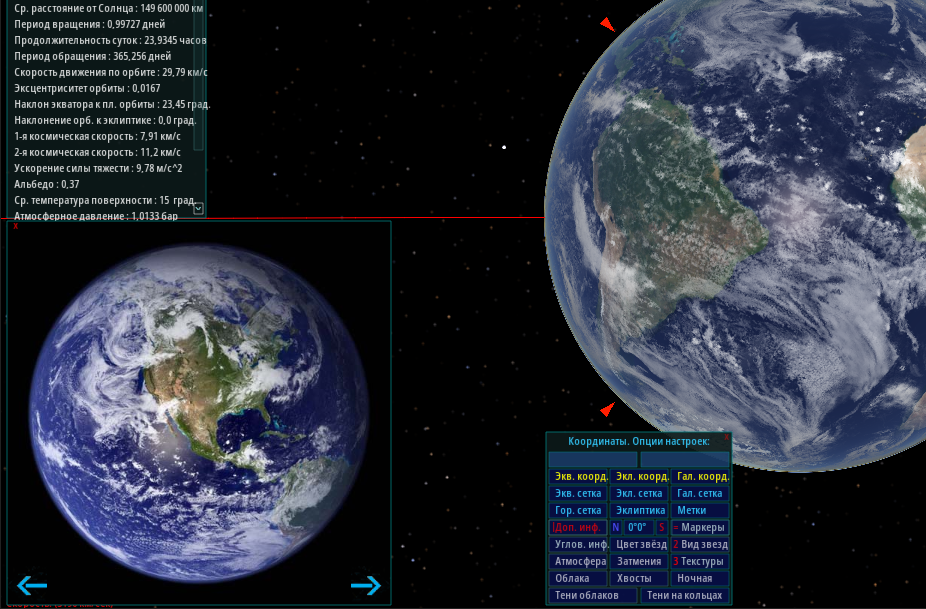
Task: Click the bright white star left of the globe
Action: pyautogui.click(x=504, y=147)
